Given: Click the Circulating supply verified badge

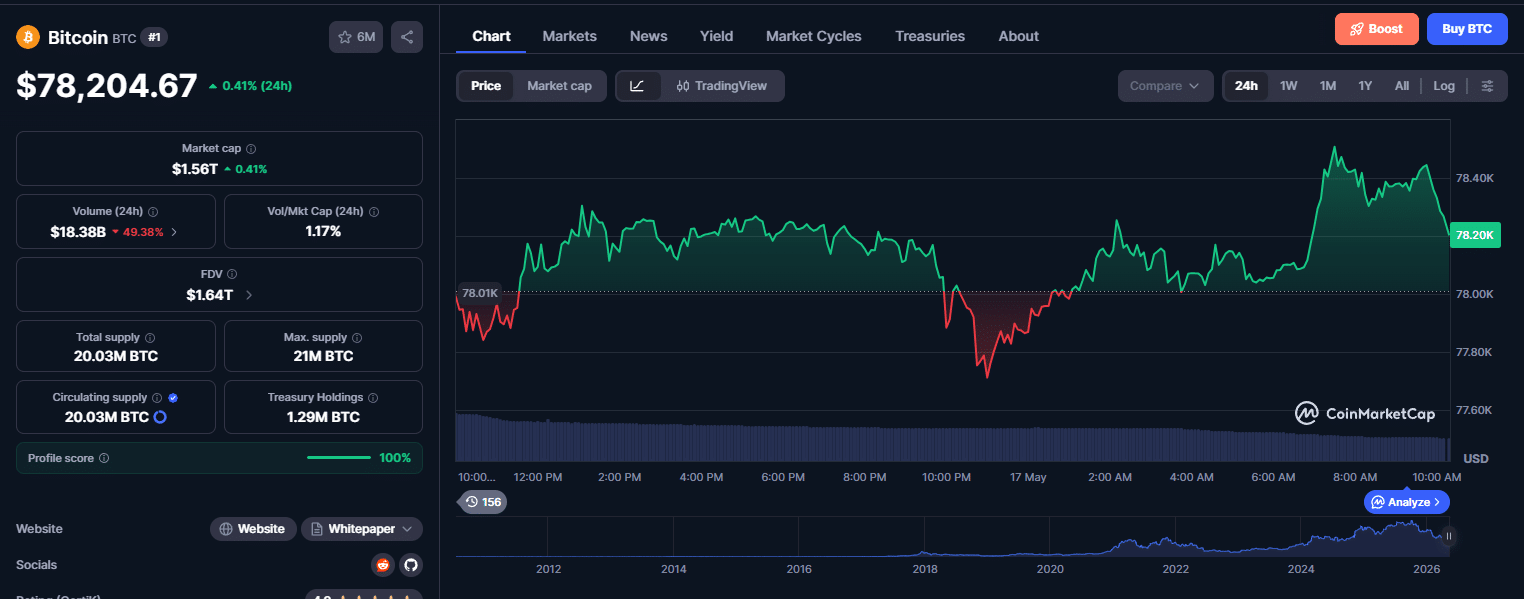Looking at the screenshot, I should pyautogui.click(x=173, y=397).
